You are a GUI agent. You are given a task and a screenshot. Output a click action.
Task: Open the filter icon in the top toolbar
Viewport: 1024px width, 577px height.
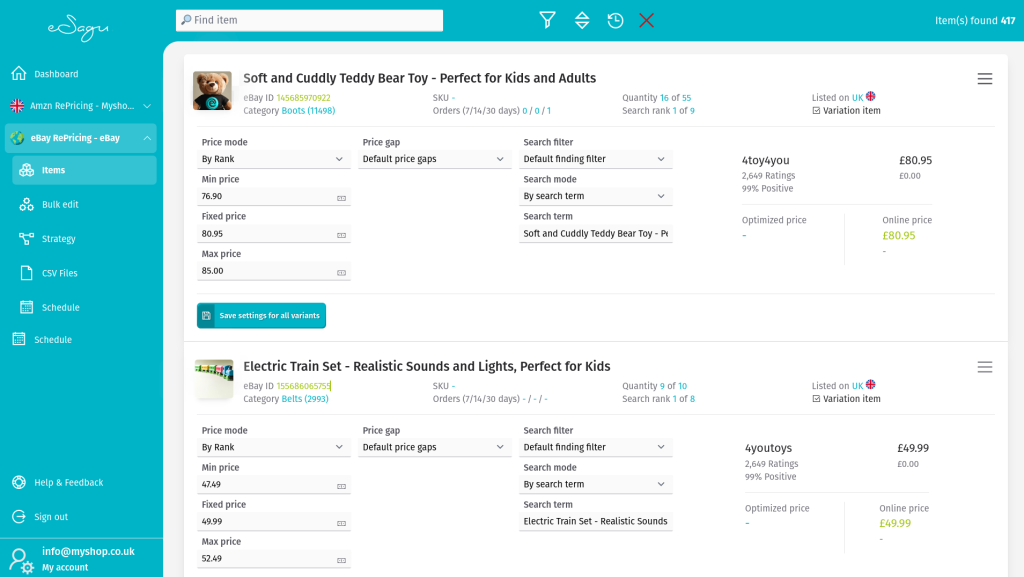click(x=547, y=20)
